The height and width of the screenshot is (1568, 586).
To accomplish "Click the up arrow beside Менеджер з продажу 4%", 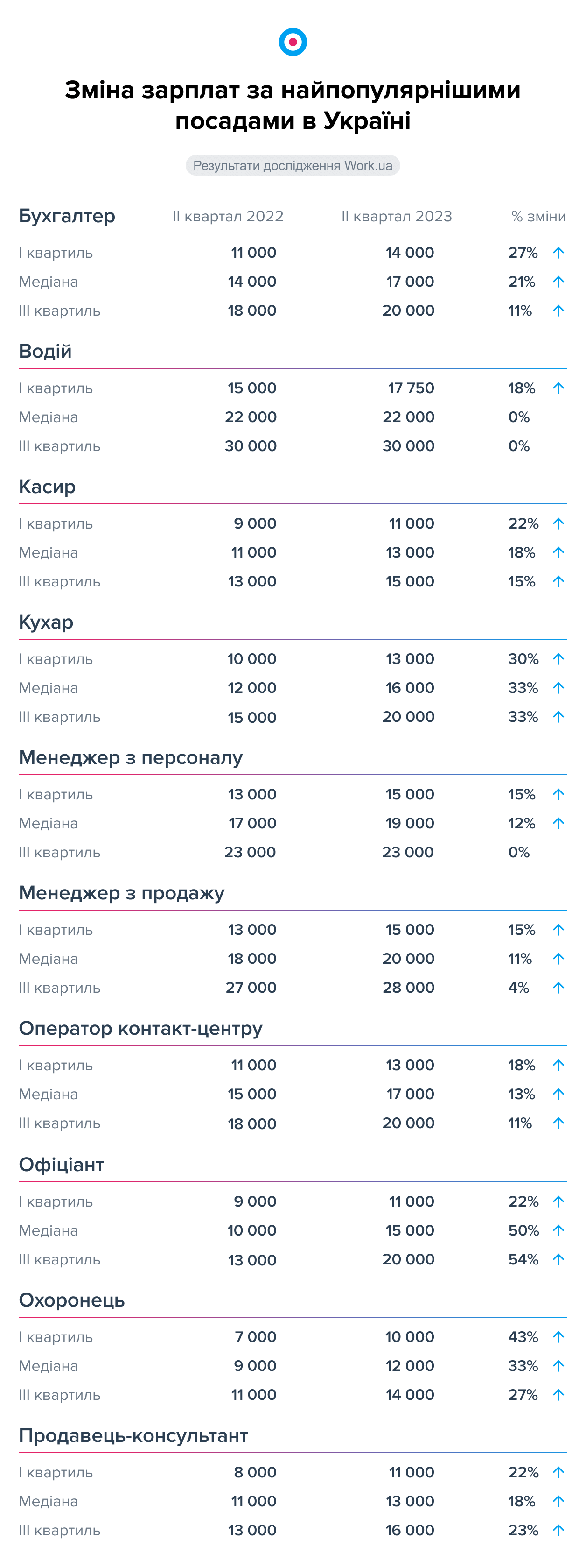I will pos(558,988).
